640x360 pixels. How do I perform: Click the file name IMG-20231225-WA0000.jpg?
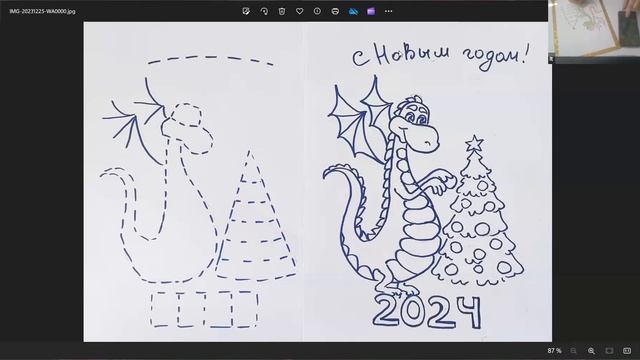[x=42, y=11]
